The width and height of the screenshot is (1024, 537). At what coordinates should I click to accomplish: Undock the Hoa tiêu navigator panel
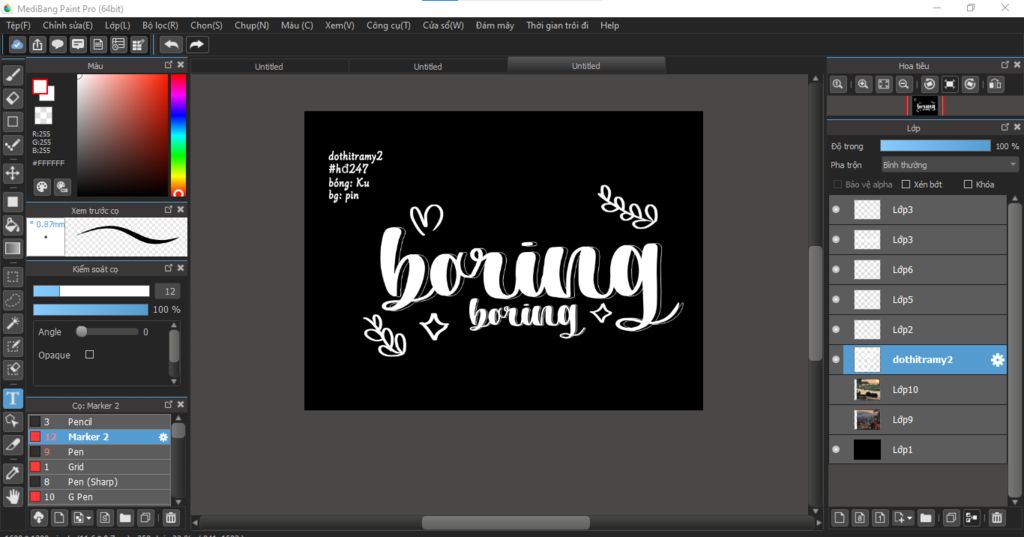click(x=1005, y=65)
